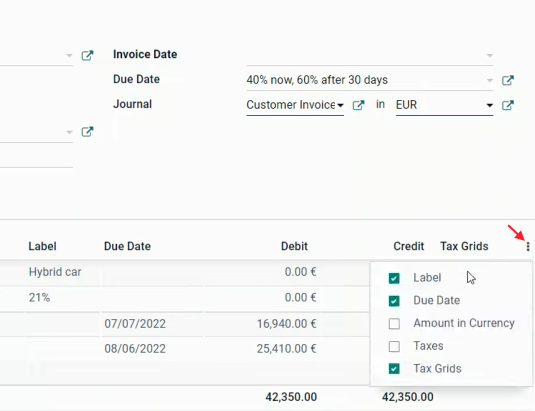Enable the Amount in Currency column
The width and height of the screenshot is (535, 411).
coord(394,323)
